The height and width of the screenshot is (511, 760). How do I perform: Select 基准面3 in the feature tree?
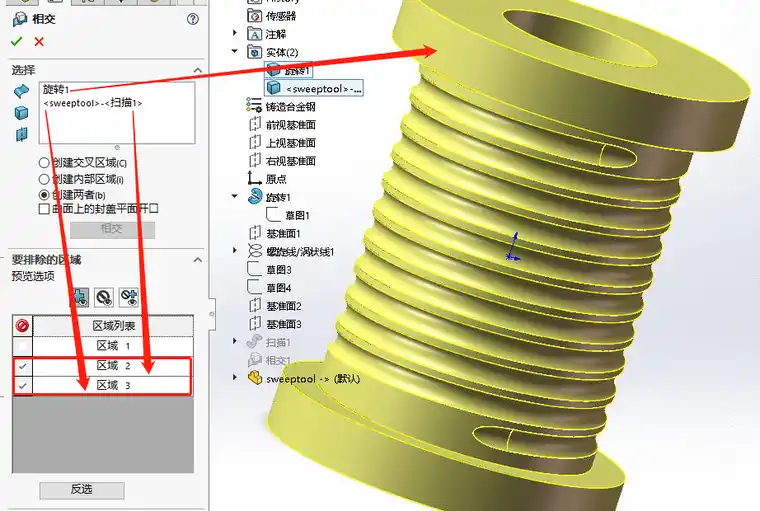tap(284, 324)
